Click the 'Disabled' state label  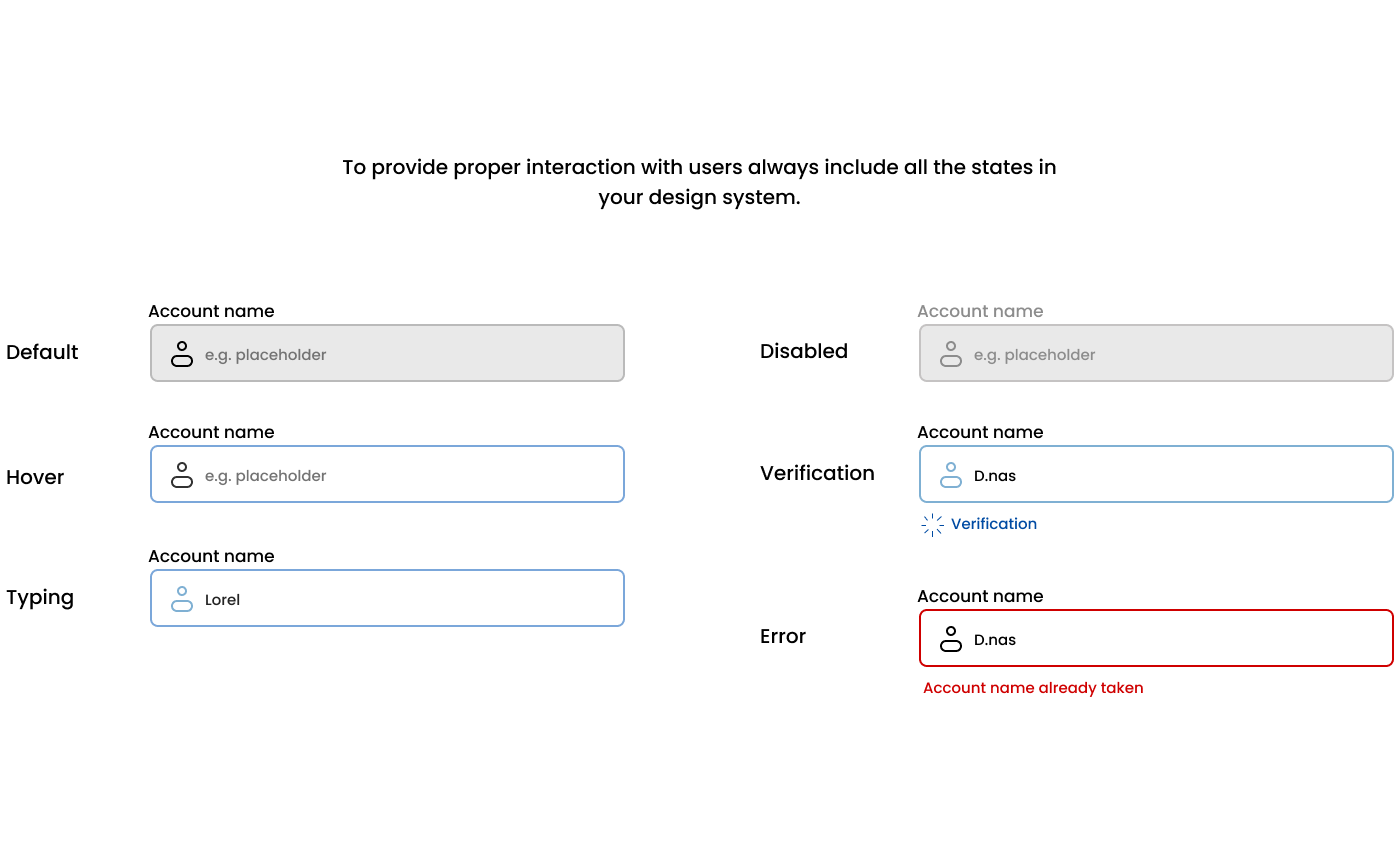(804, 351)
